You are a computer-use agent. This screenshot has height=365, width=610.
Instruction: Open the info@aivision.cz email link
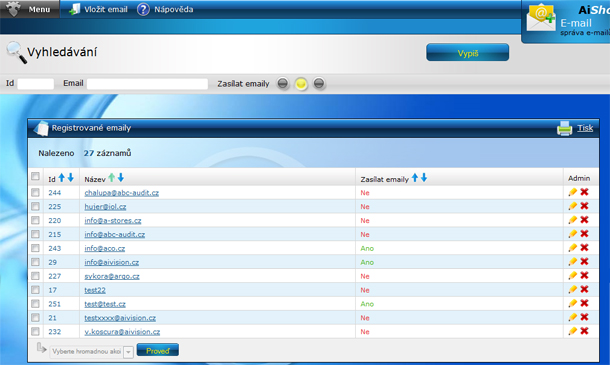pos(112,262)
